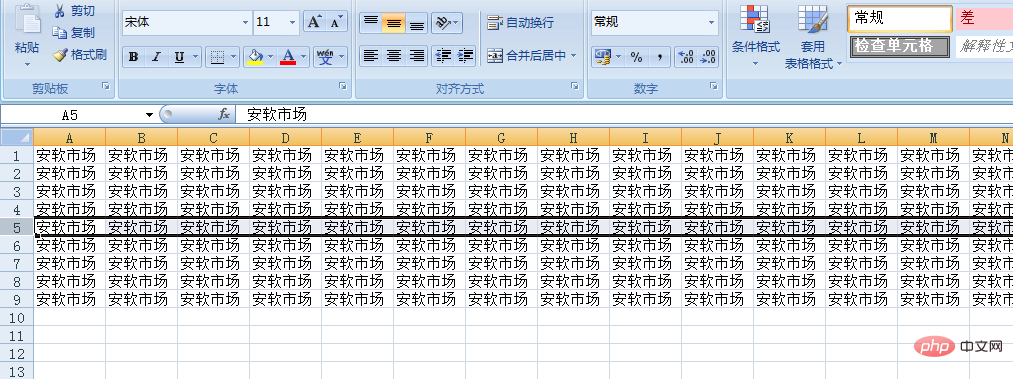The width and height of the screenshot is (1013, 379).
Task: Select cell H8 containing 安软市场
Action: pos(573,282)
